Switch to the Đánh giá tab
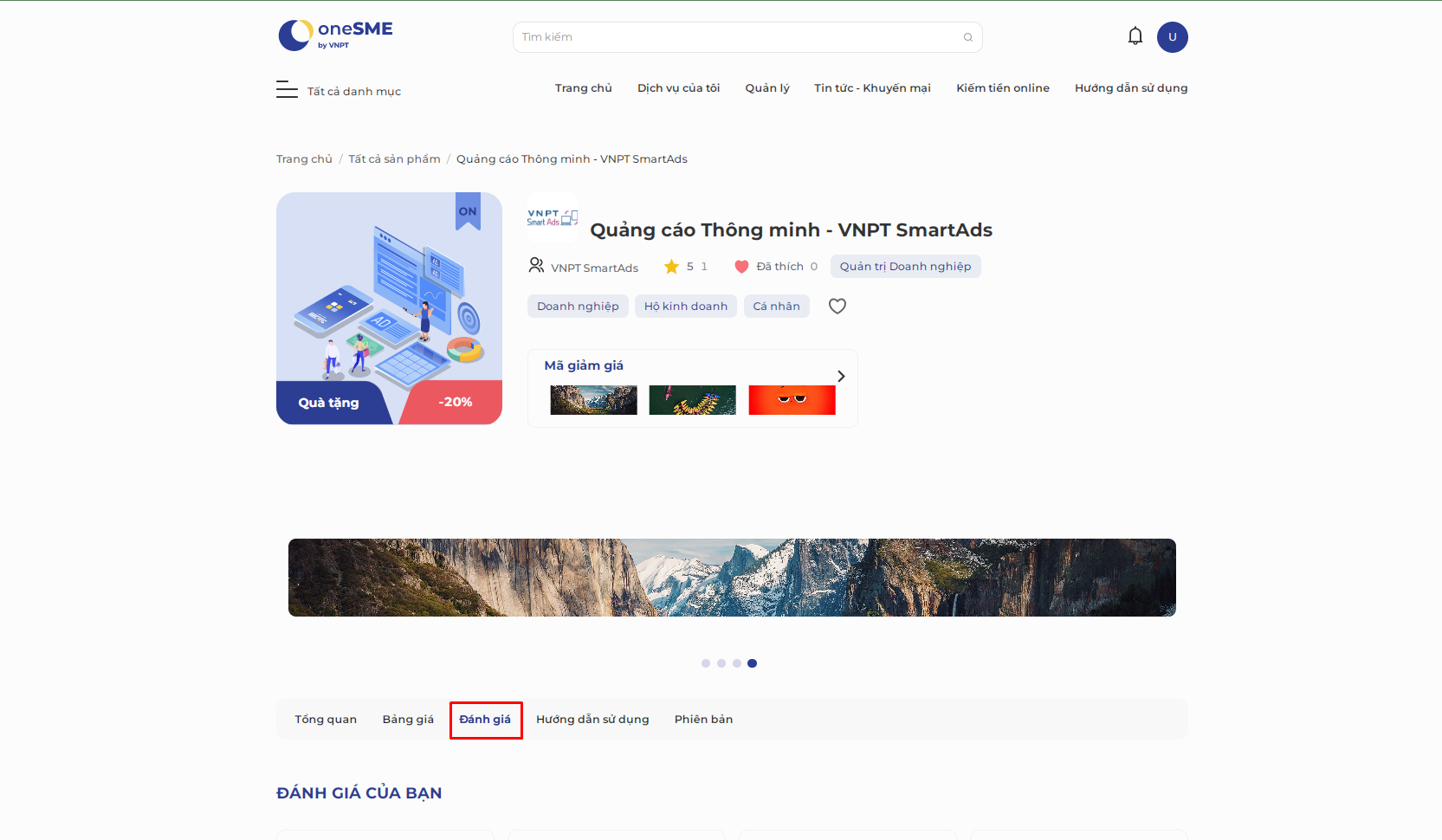Screen dimensions: 1442x840 [485, 720]
